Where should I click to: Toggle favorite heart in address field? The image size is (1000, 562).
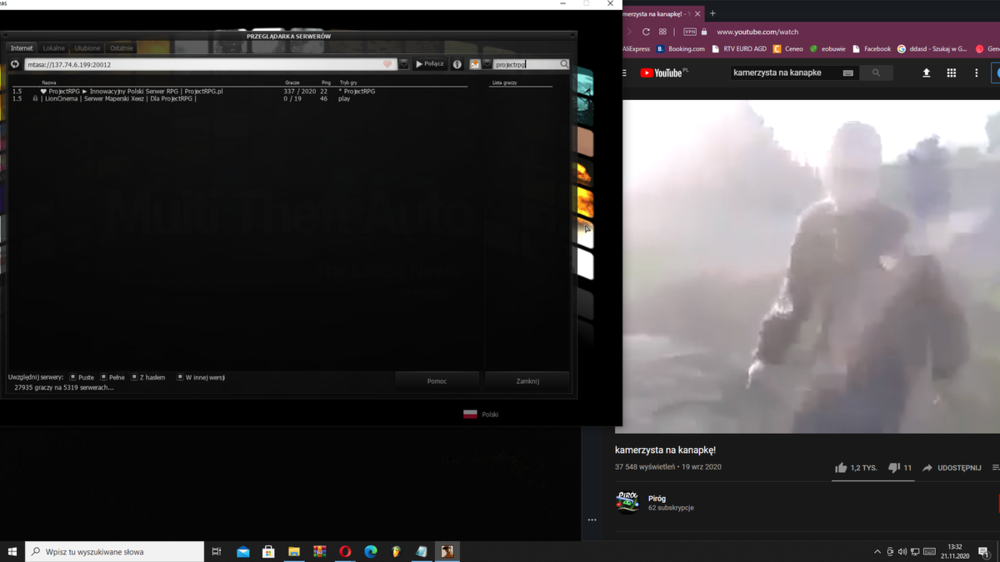coord(387,64)
